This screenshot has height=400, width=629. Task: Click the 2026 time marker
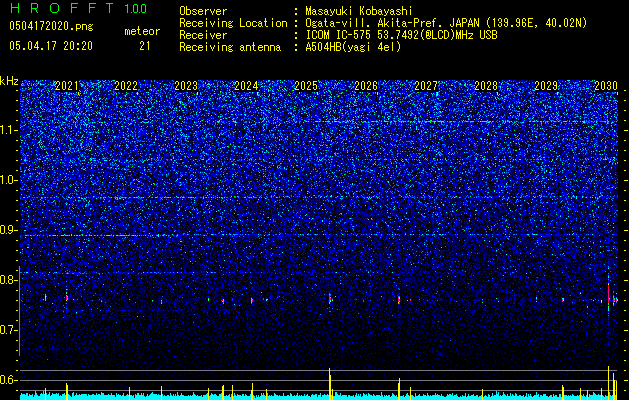[366, 86]
